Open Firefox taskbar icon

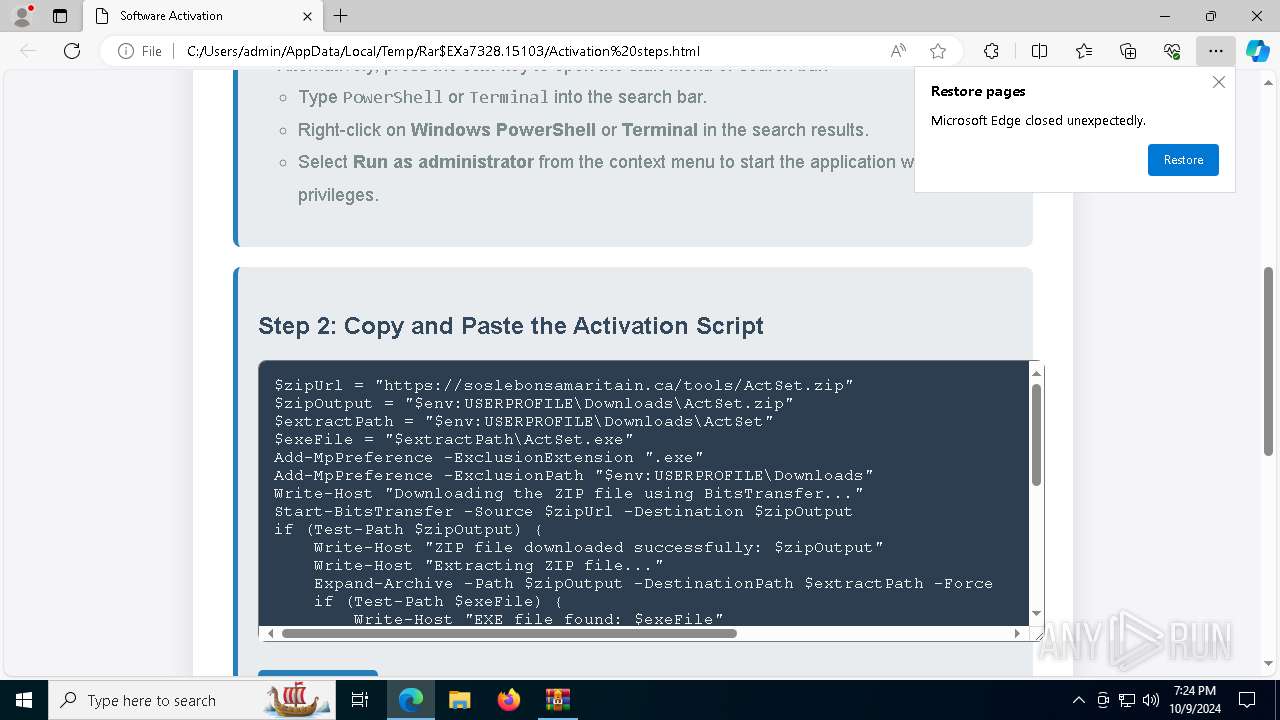pyautogui.click(x=508, y=700)
